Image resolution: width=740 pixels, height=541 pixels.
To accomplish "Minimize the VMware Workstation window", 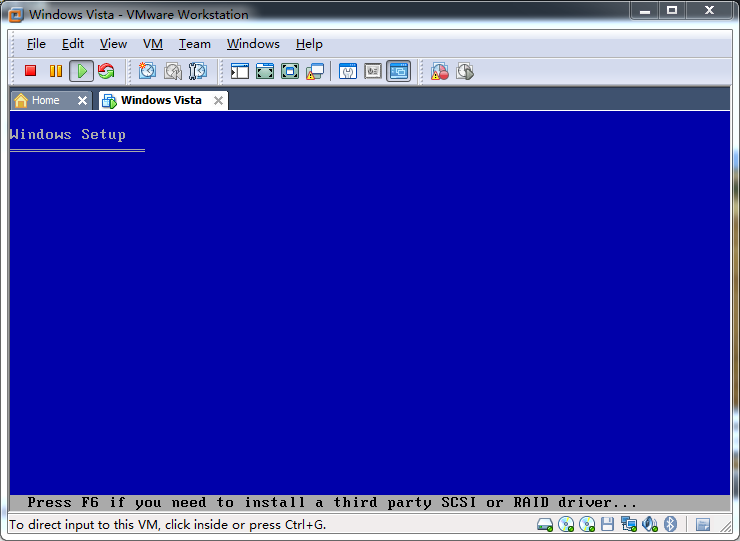I will 645,10.
